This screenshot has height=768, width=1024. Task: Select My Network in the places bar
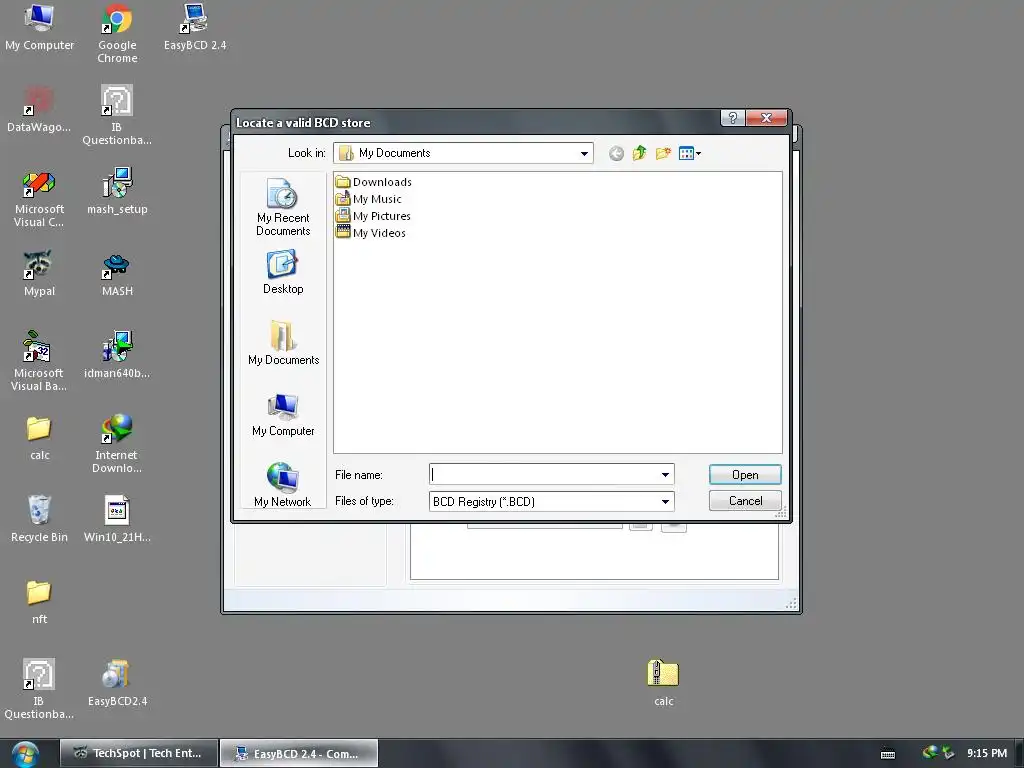coord(283,485)
